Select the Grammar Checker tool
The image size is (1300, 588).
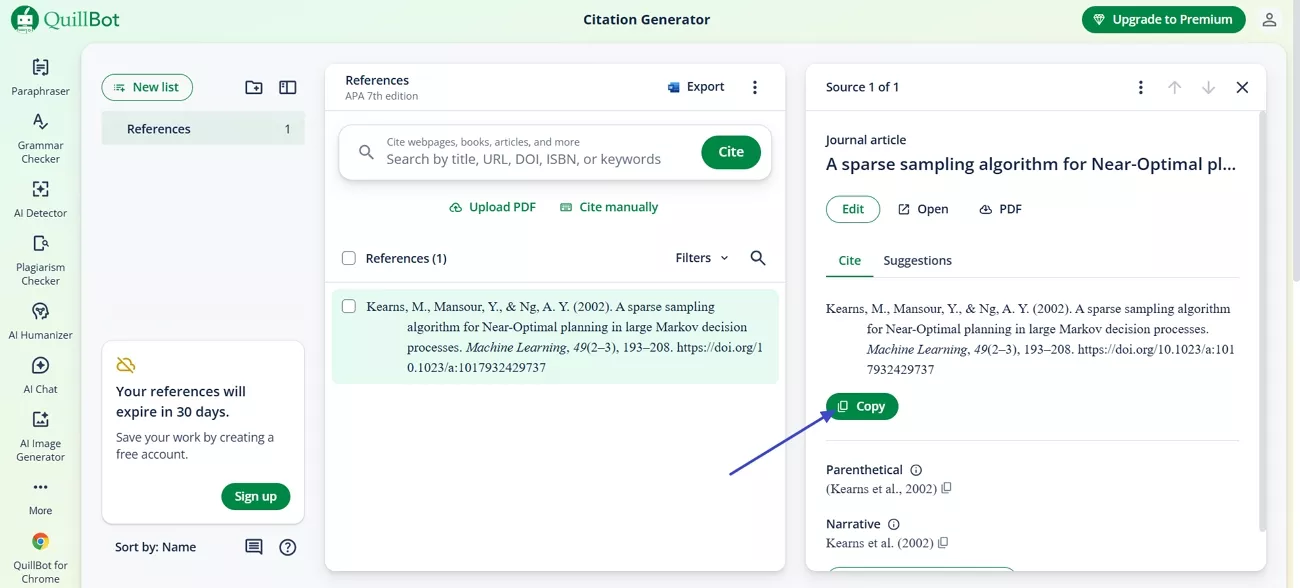coord(40,135)
